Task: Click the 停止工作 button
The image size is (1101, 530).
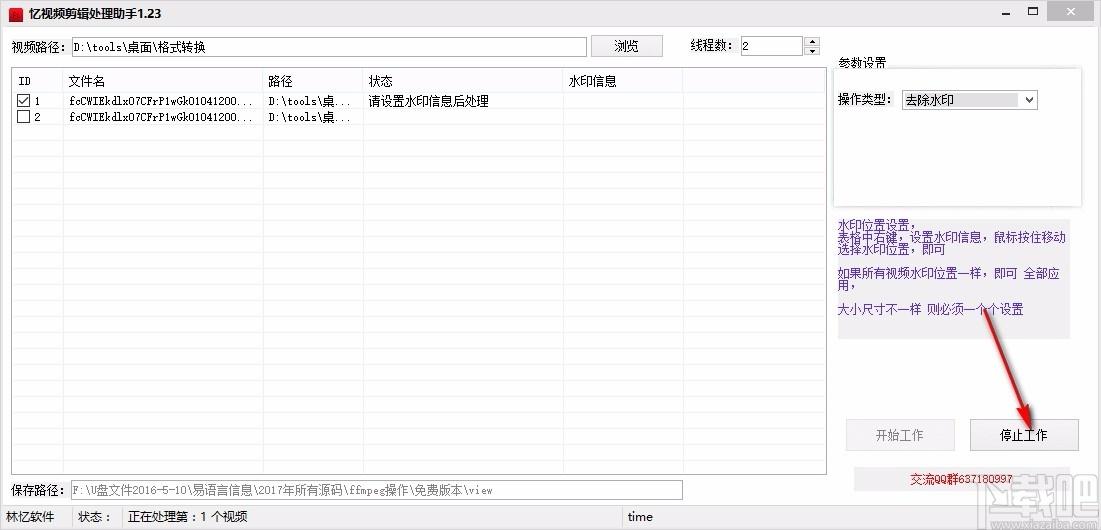Action: coord(1024,435)
